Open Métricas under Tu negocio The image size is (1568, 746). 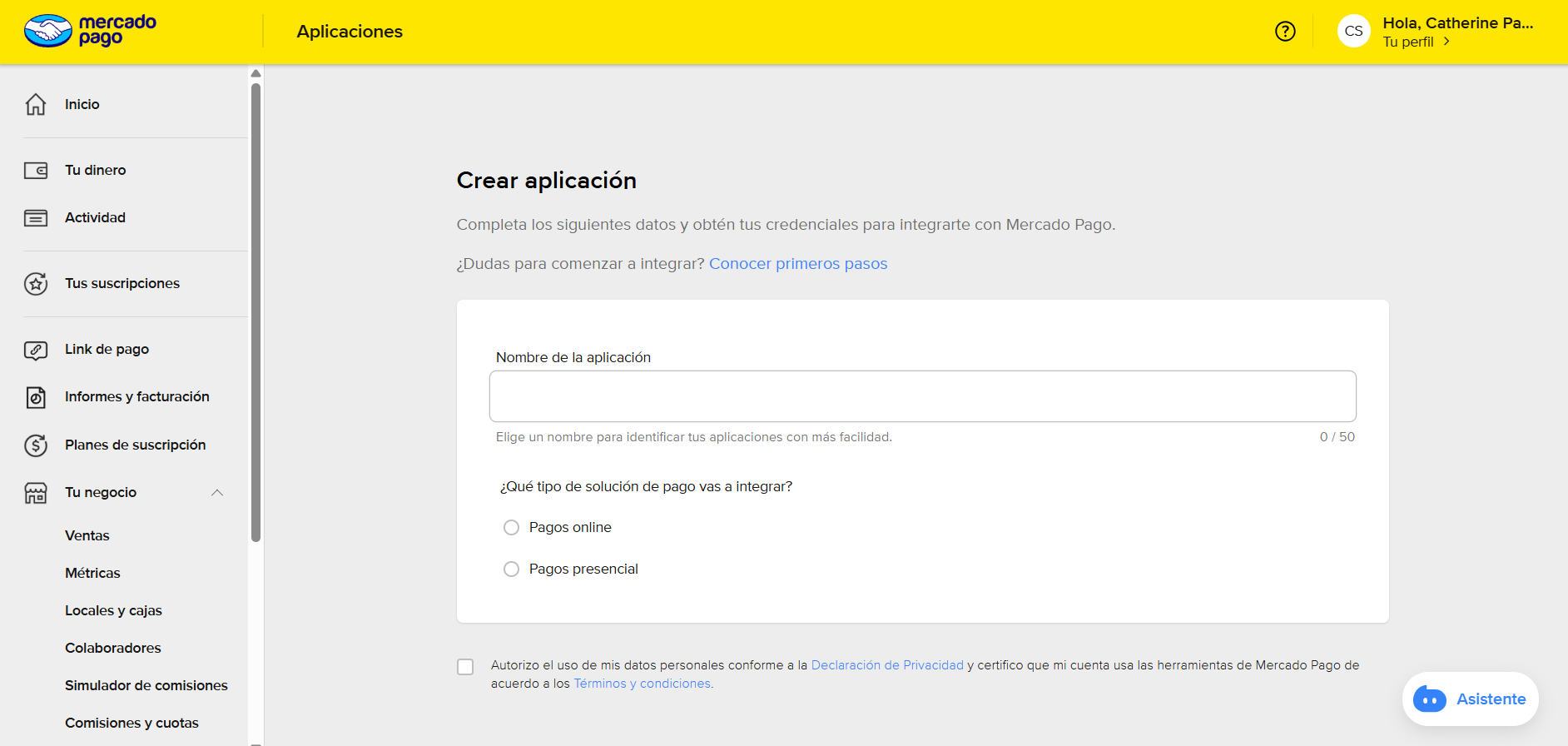pos(92,573)
